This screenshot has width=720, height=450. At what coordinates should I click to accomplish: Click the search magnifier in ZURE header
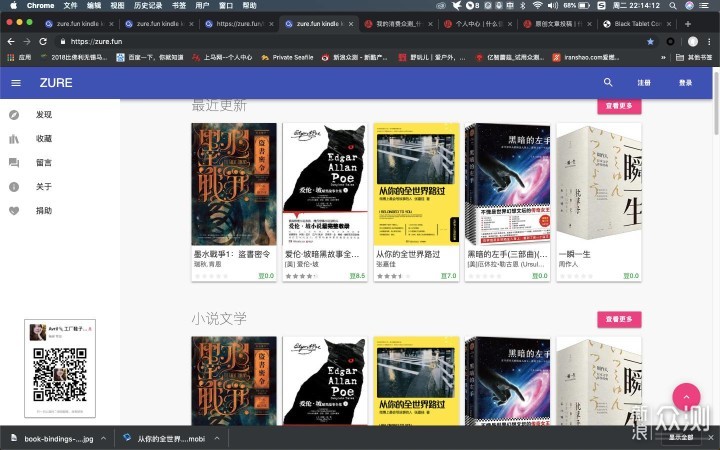point(608,82)
